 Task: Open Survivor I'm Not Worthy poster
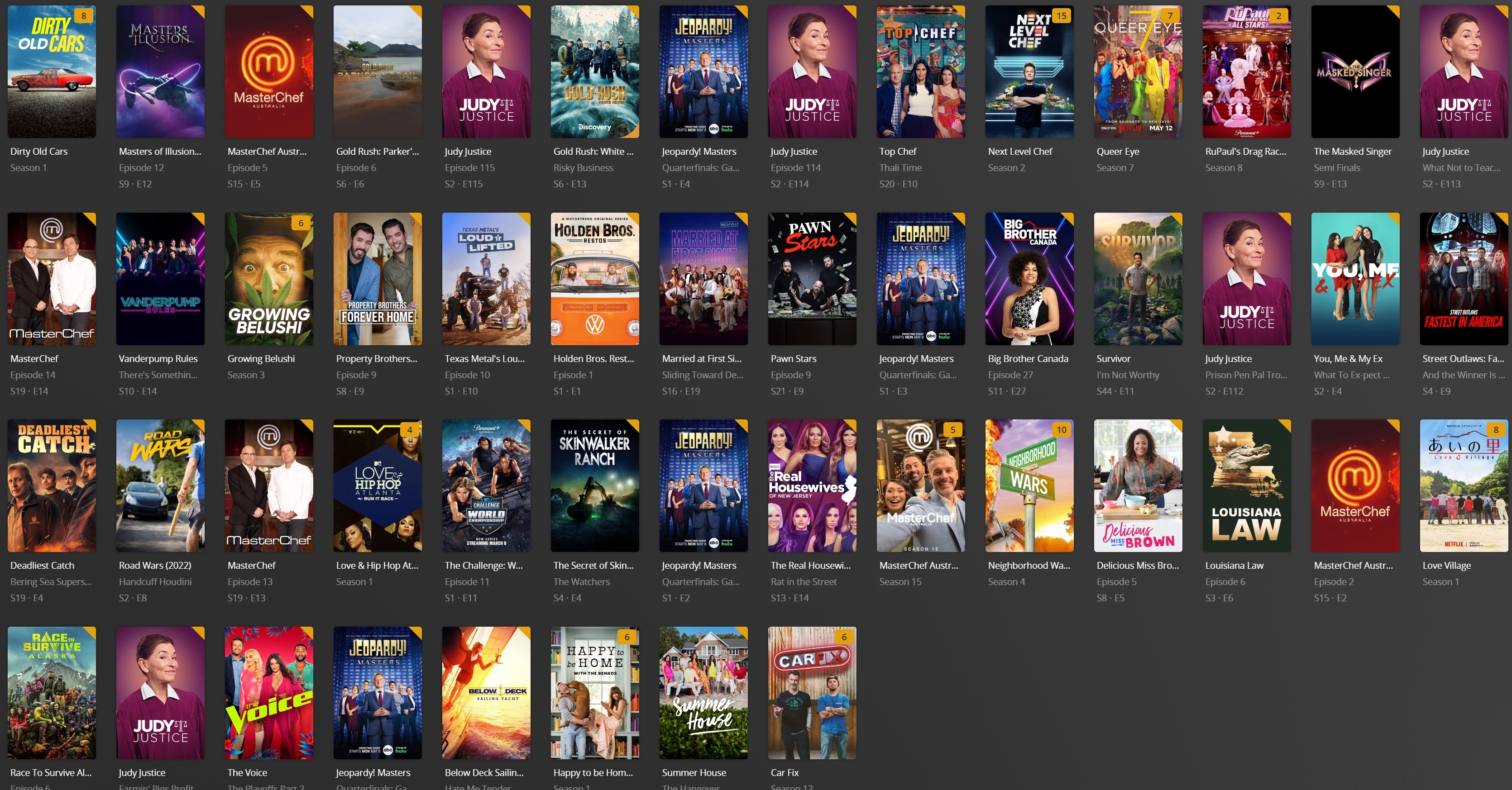coord(1138,279)
